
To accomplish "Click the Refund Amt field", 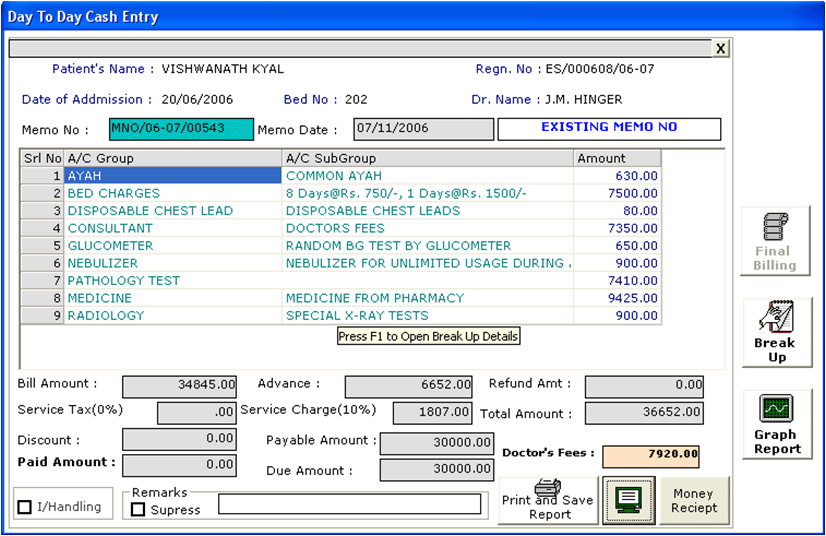I will tap(644, 386).
